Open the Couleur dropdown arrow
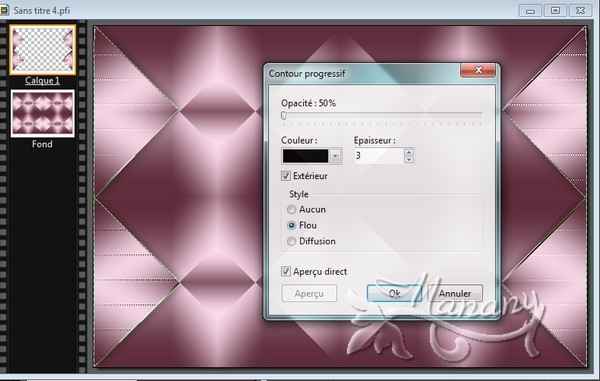 336,156
